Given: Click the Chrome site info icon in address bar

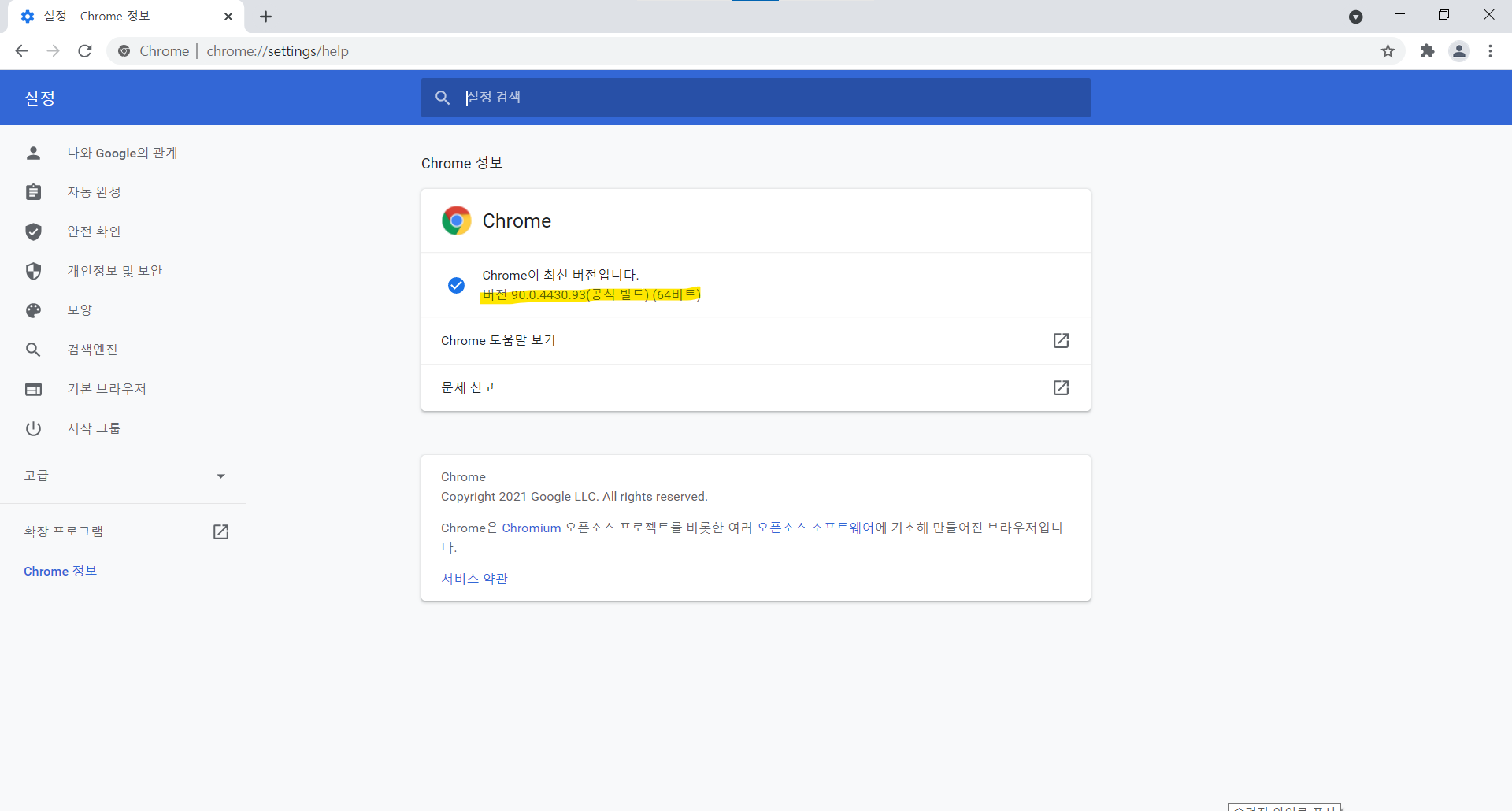Looking at the screenshot, I should pos(124,51).
